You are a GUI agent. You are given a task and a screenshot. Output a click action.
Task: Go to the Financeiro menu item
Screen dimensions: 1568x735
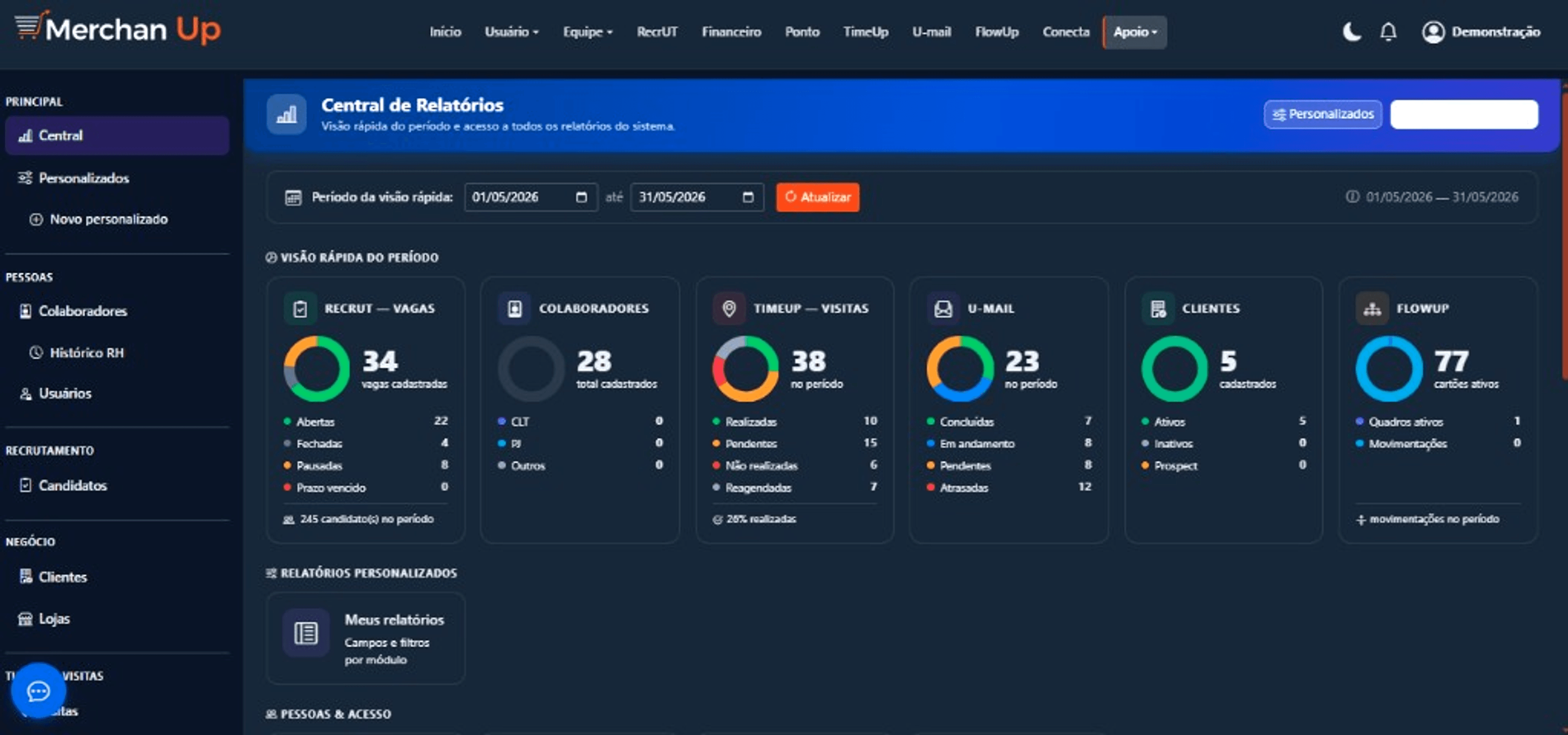[x=731, y=31]
